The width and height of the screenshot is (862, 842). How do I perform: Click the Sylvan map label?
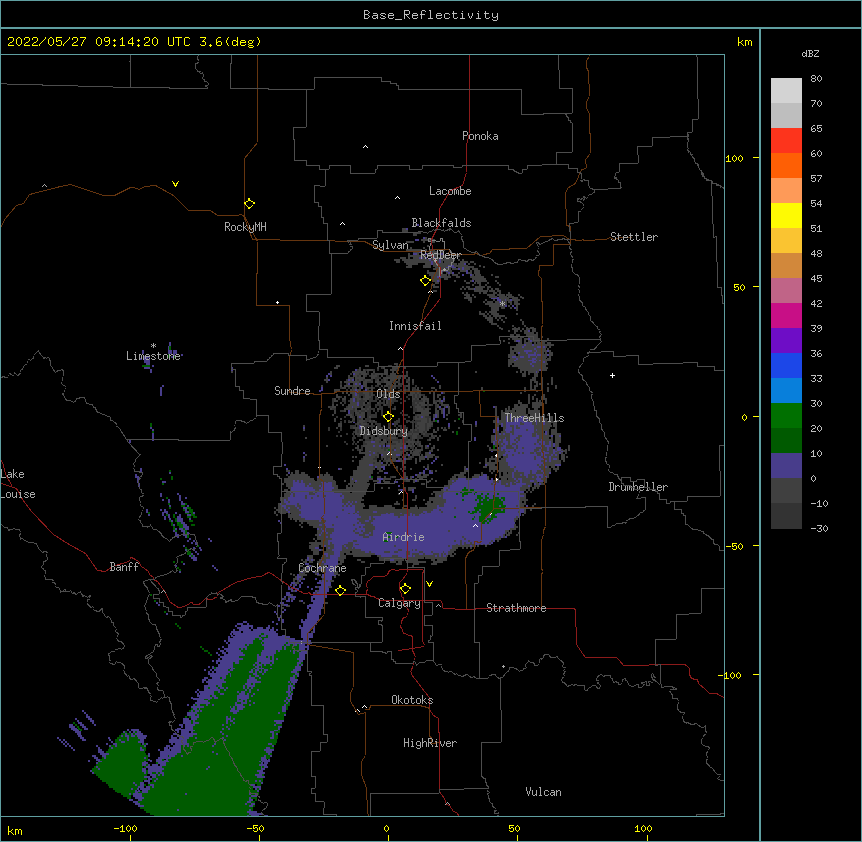[390, 245]
